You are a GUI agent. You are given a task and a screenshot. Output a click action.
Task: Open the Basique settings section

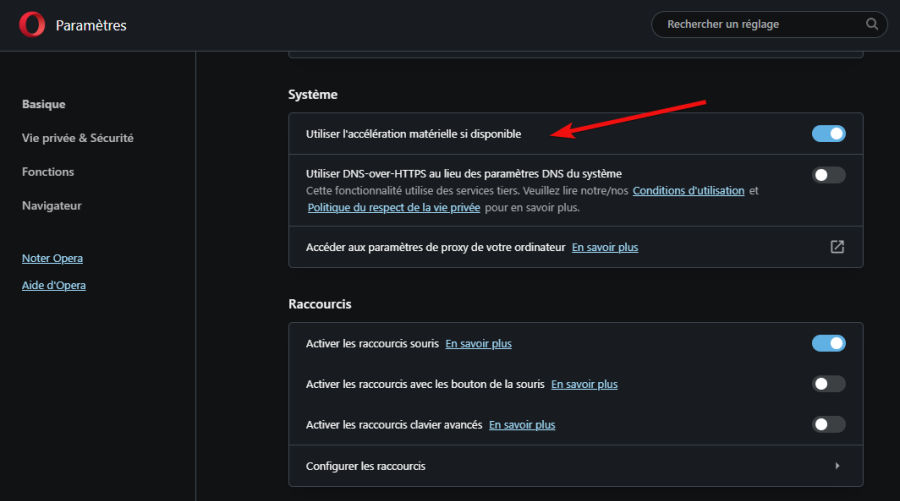[44, 104]
